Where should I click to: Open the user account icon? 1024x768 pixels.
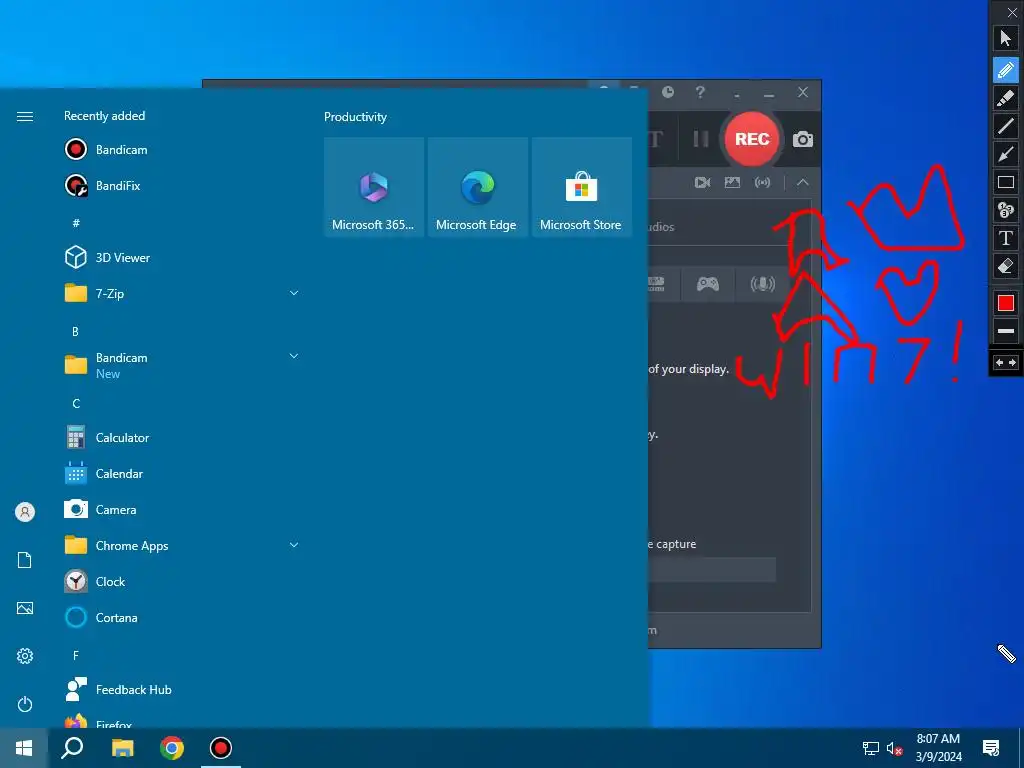click(x=25, y=512)
